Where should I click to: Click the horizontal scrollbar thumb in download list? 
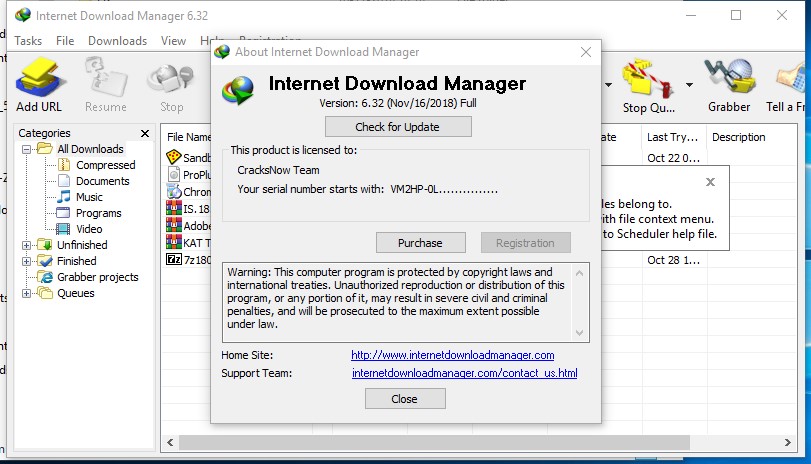click(434, 443)
